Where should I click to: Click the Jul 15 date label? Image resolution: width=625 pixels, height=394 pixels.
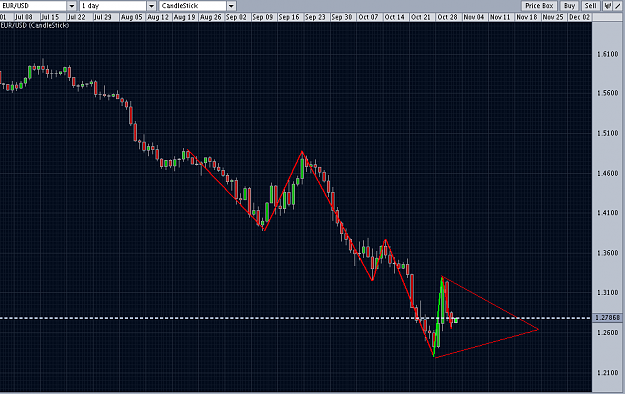[50, 17]
